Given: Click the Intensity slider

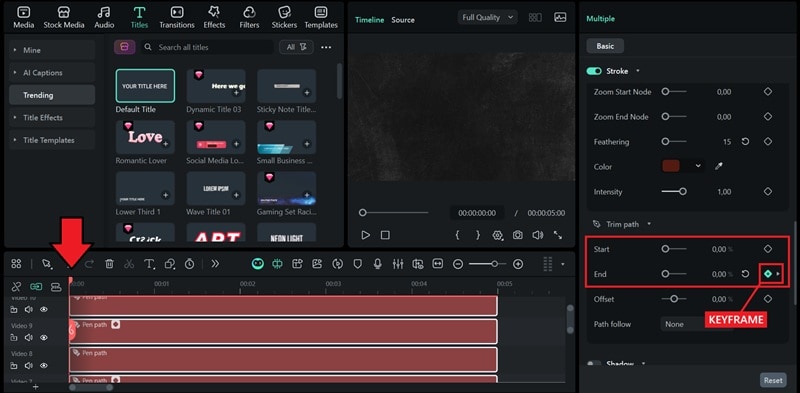Looking at the screenshot, I should [x=674, y=191].
